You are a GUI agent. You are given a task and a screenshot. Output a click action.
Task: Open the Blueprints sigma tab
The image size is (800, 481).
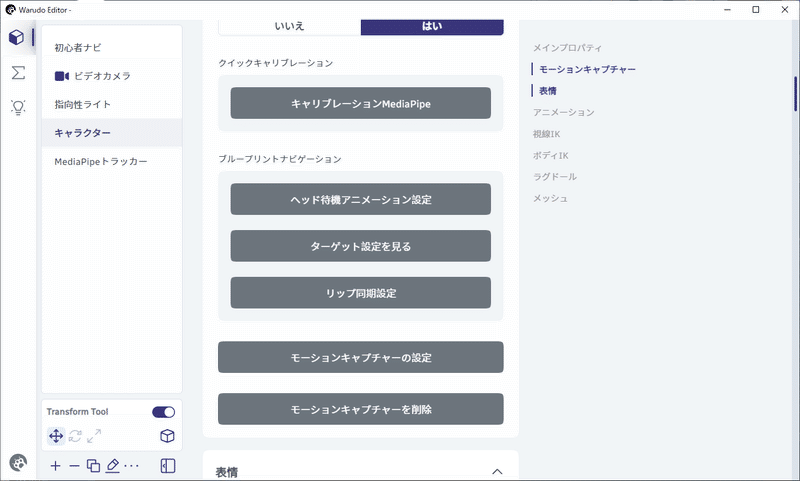point(18,72)
